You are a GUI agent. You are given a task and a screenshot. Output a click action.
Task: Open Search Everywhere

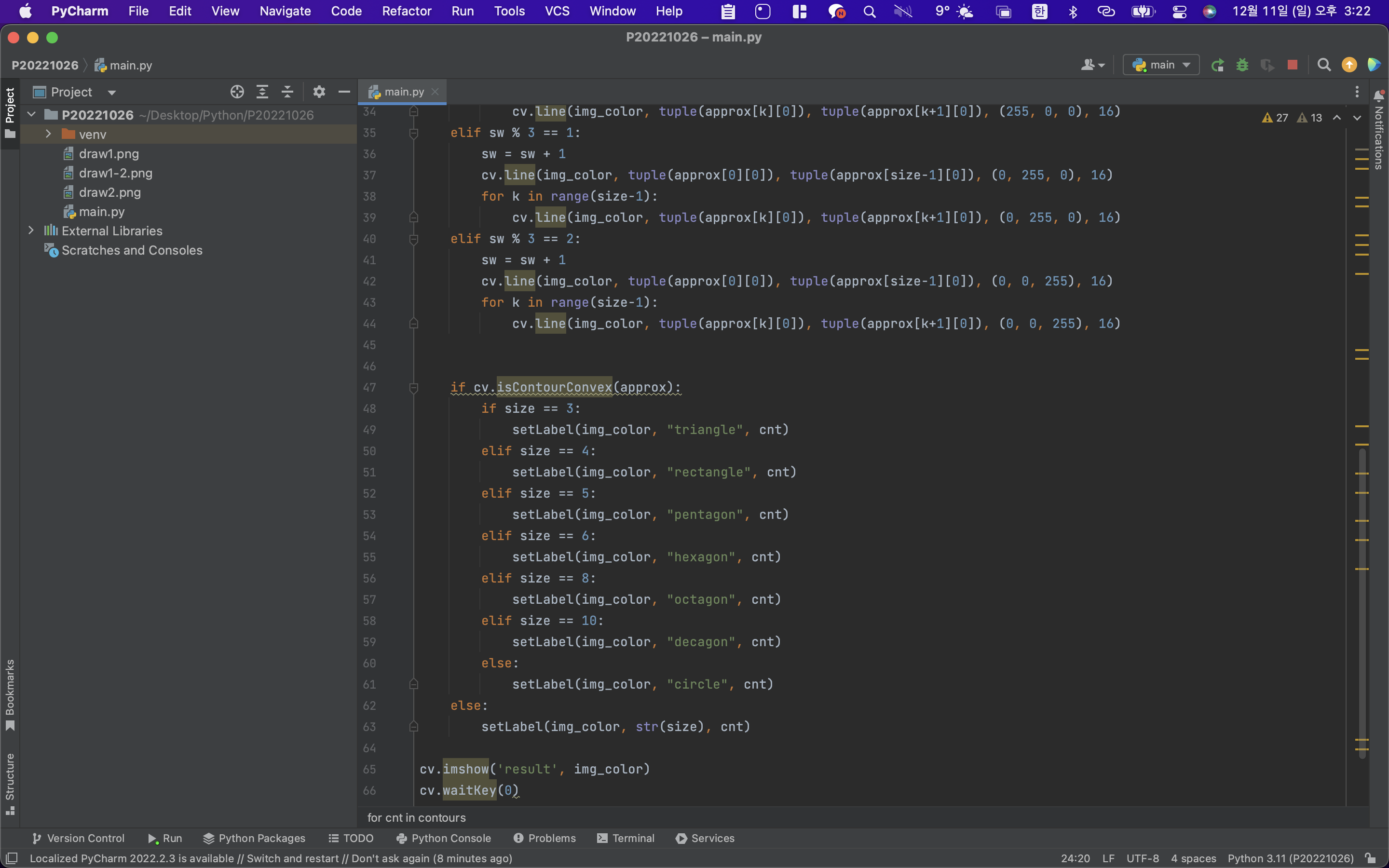click(1323, 64)
